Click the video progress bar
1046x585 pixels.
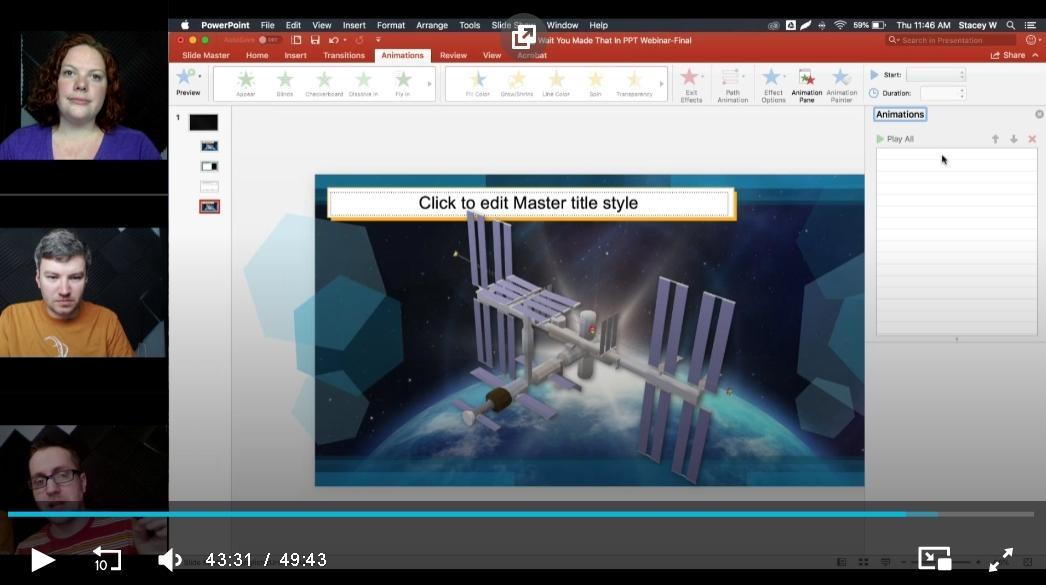pyautogui.click(x=520, y=514)
